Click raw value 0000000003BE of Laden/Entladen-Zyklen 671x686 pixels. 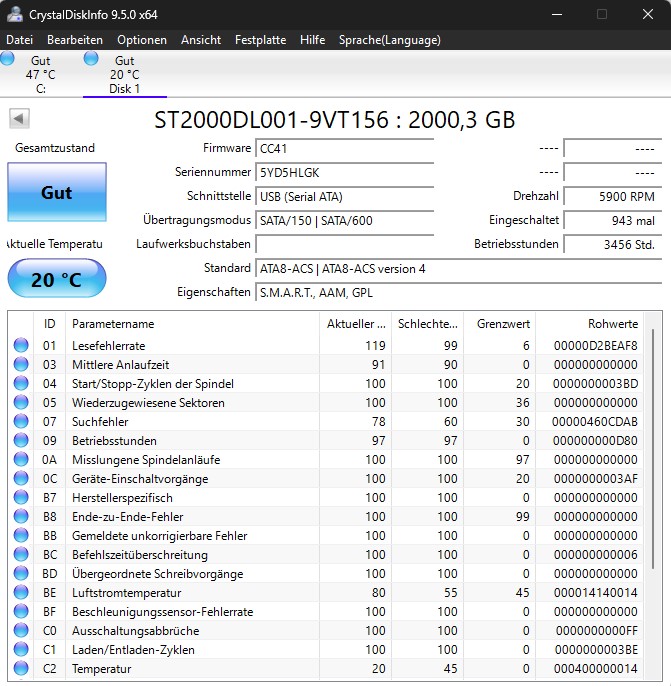(x=596, y=650)
